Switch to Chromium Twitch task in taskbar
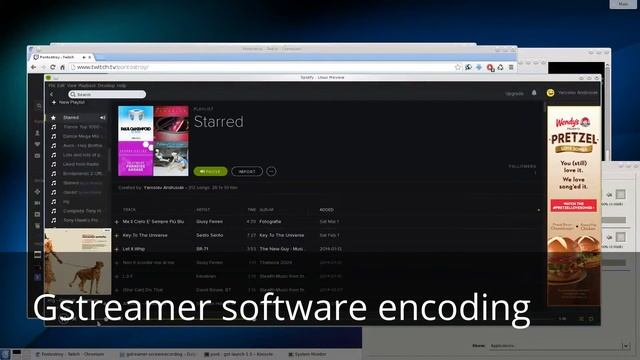 click(x=71, y=354)
